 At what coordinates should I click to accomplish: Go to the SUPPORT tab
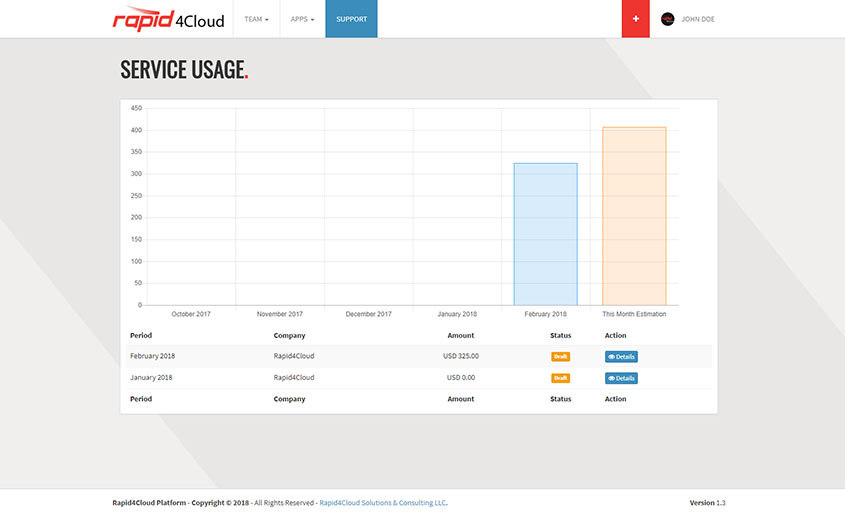coord(351,19)
